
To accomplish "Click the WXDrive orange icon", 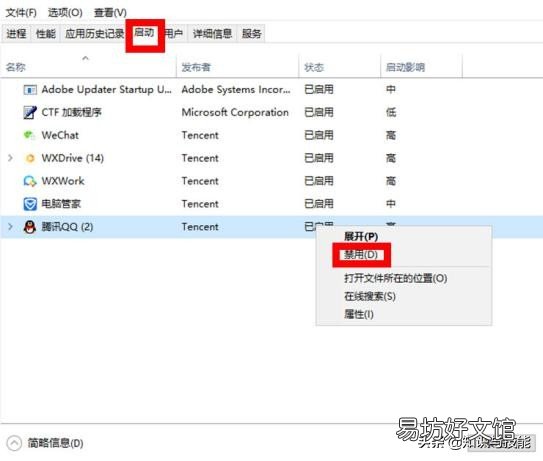I will point(30,158).
